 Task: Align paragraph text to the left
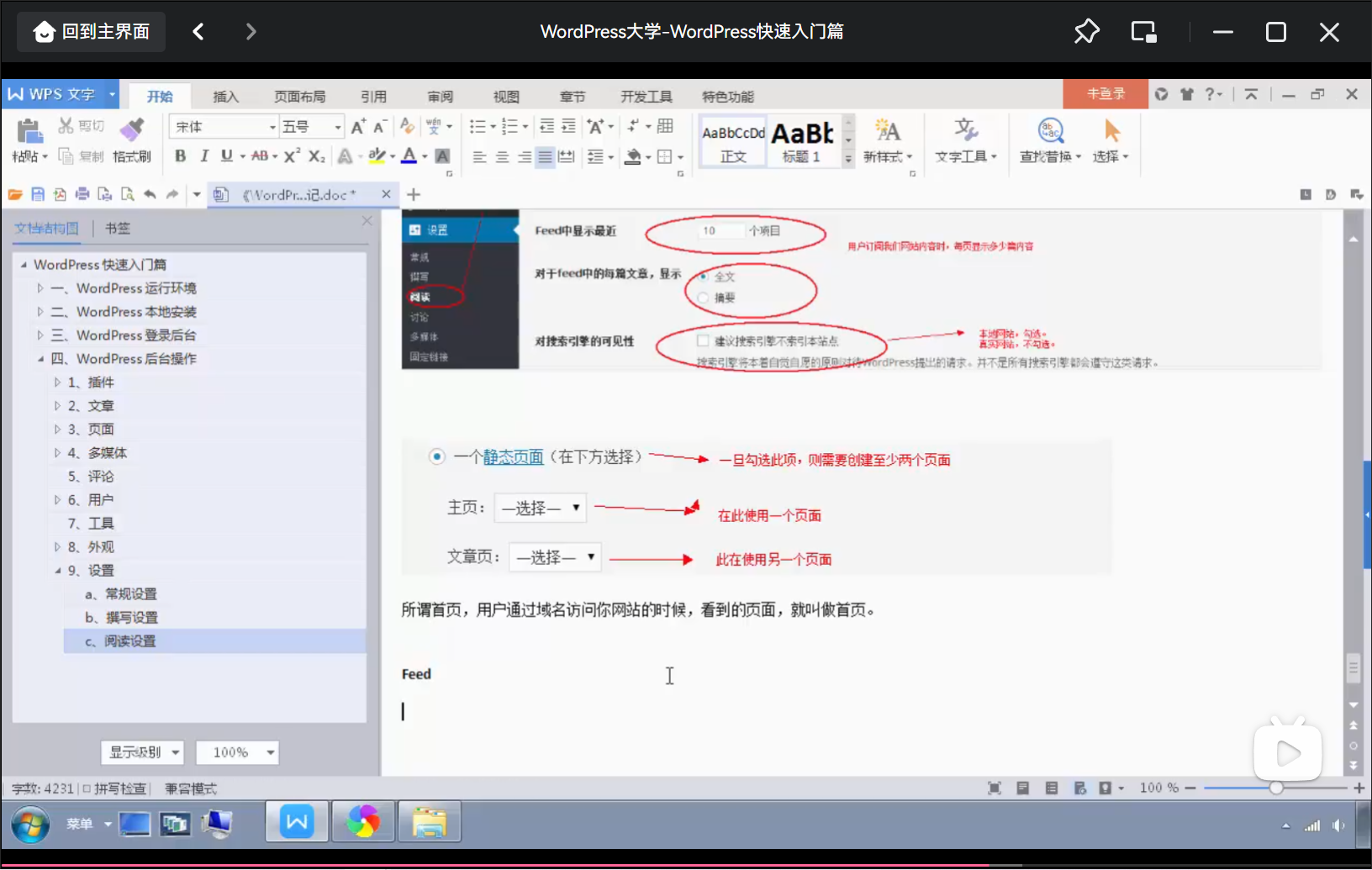point(479,156)
